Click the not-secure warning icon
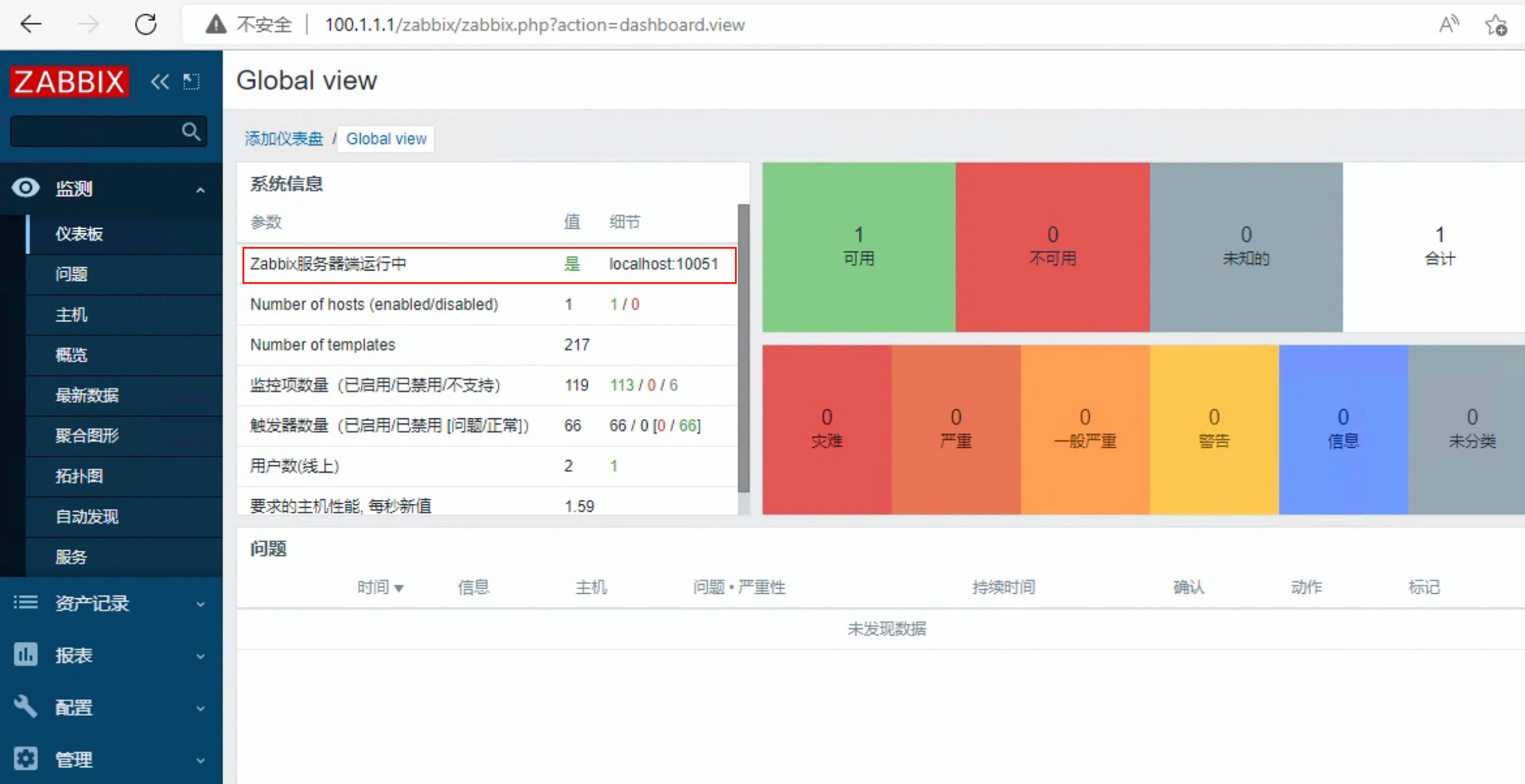 [216, 25]
